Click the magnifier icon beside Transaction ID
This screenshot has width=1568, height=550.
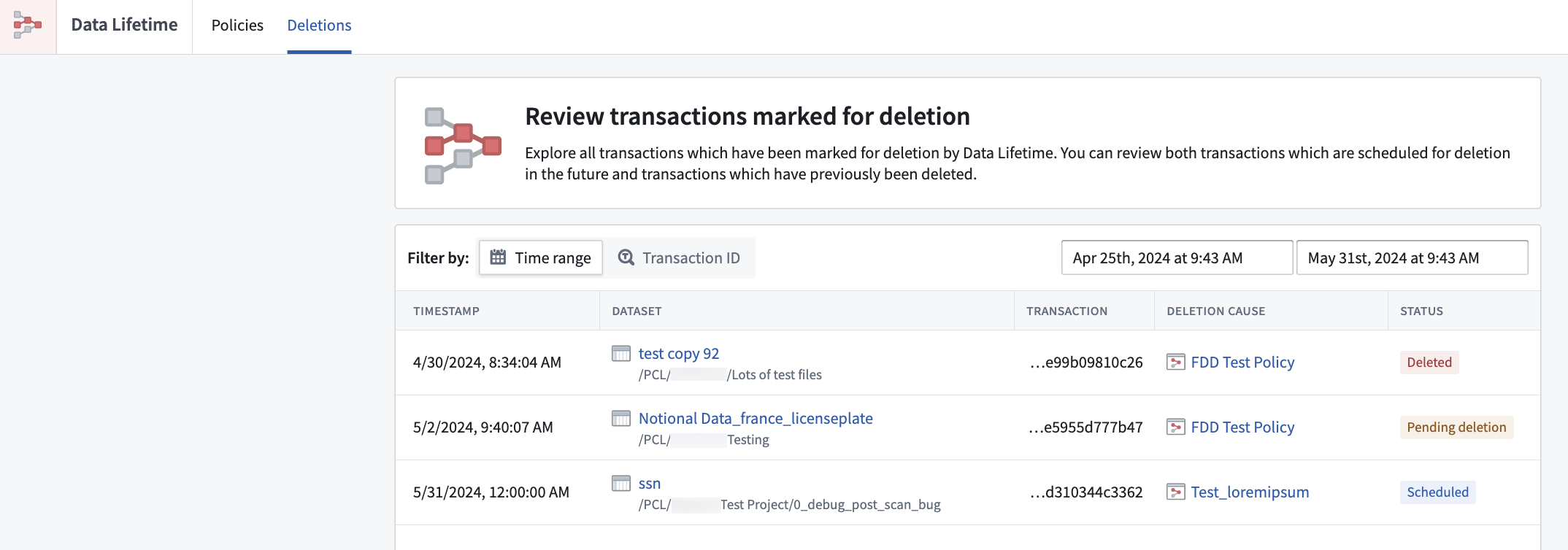click(x=626, y=257)
